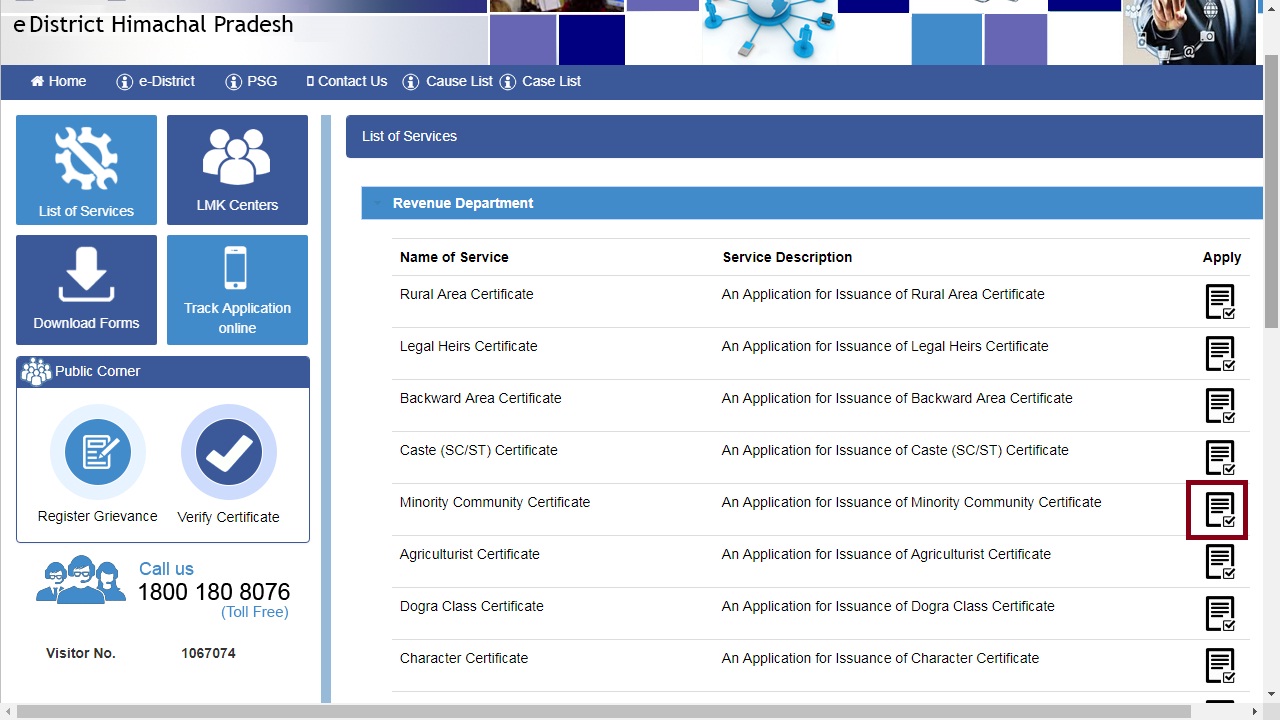Click the Apply icon for Caste (SC/ST) Certificate
The width and height of the screenshot is (1280, 720).
coord(1219,457)
